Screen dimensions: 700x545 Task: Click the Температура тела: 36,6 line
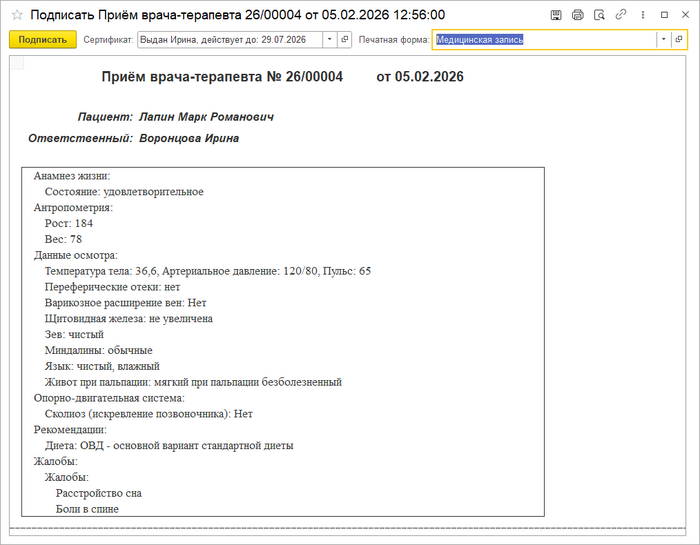tap(208, 271)
